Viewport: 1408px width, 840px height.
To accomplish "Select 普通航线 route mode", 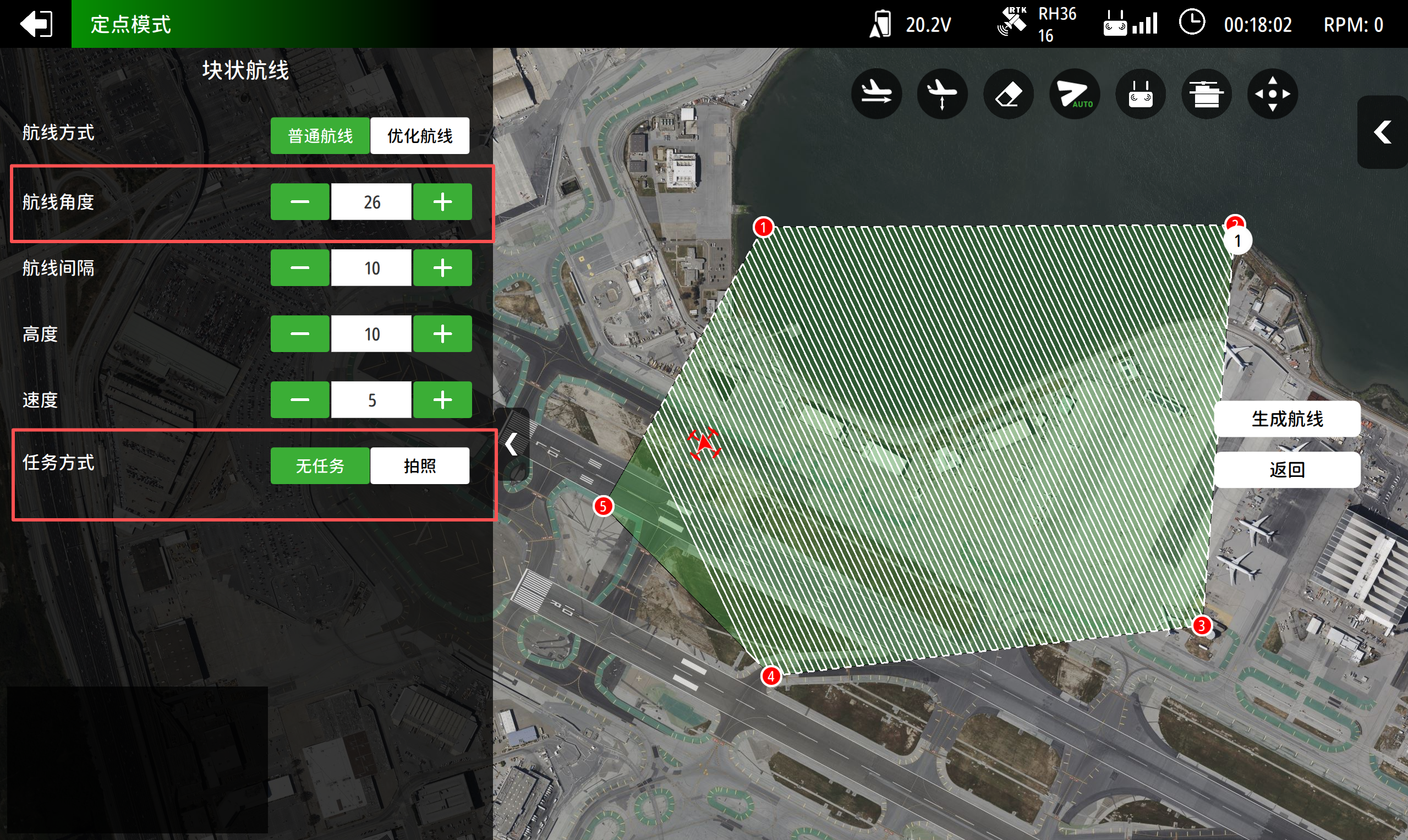I will coord(320,136).
